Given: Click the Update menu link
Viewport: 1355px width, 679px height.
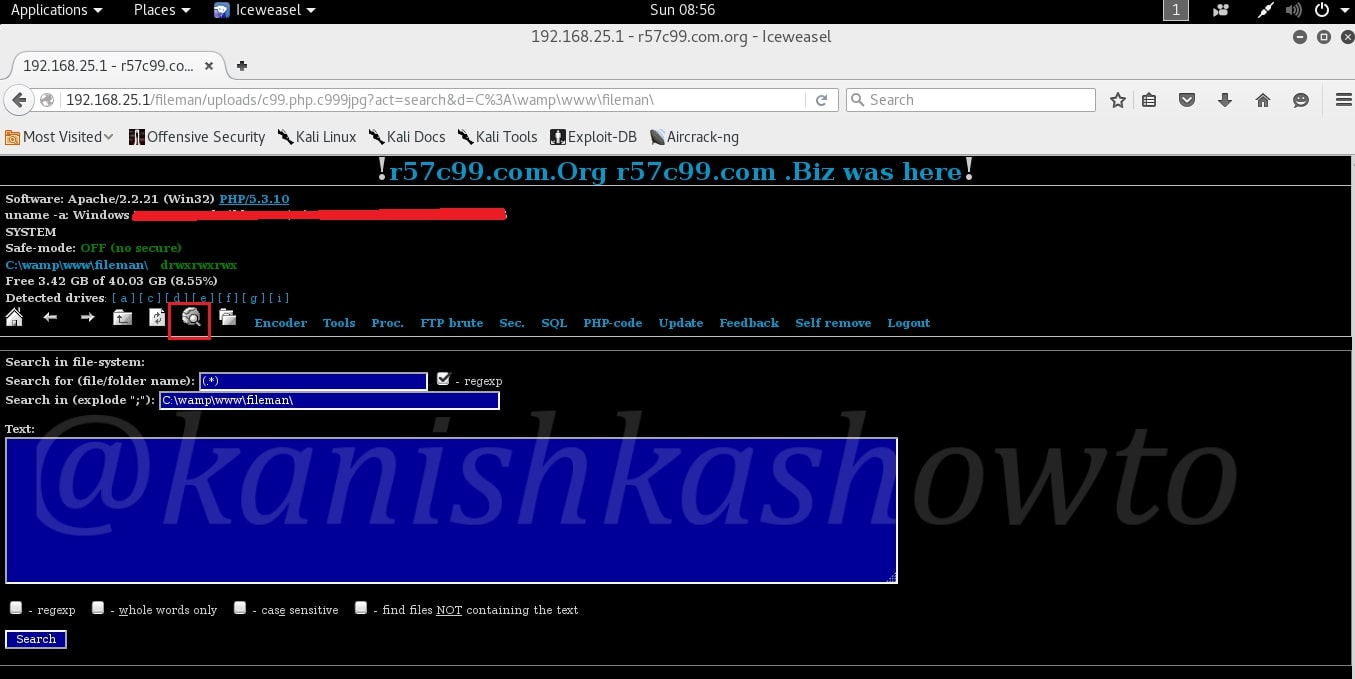Looking at the screenshot, I should click(x=681, y=323).
